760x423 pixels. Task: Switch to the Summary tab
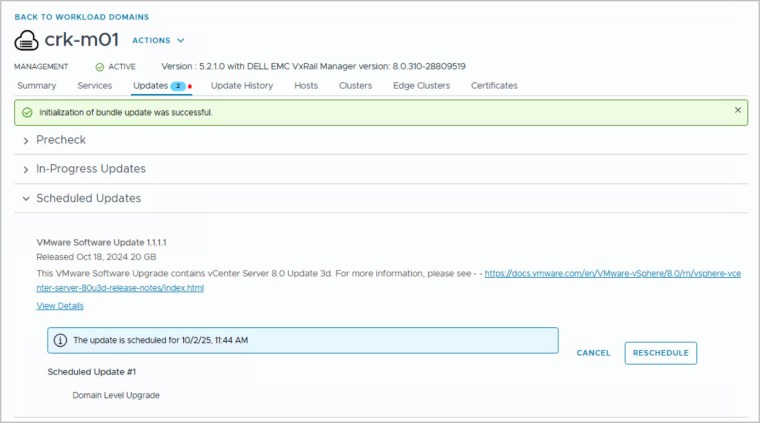[x=36, y=86]
